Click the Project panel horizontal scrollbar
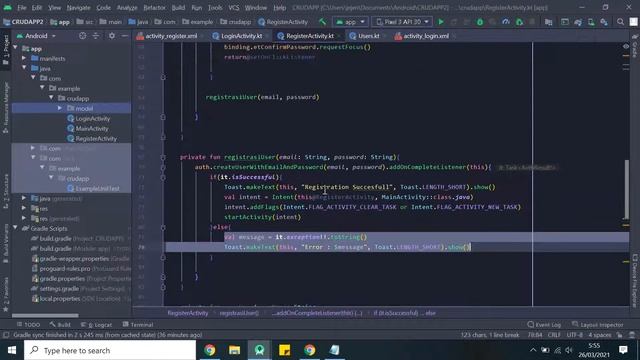 tap(45, 315)
